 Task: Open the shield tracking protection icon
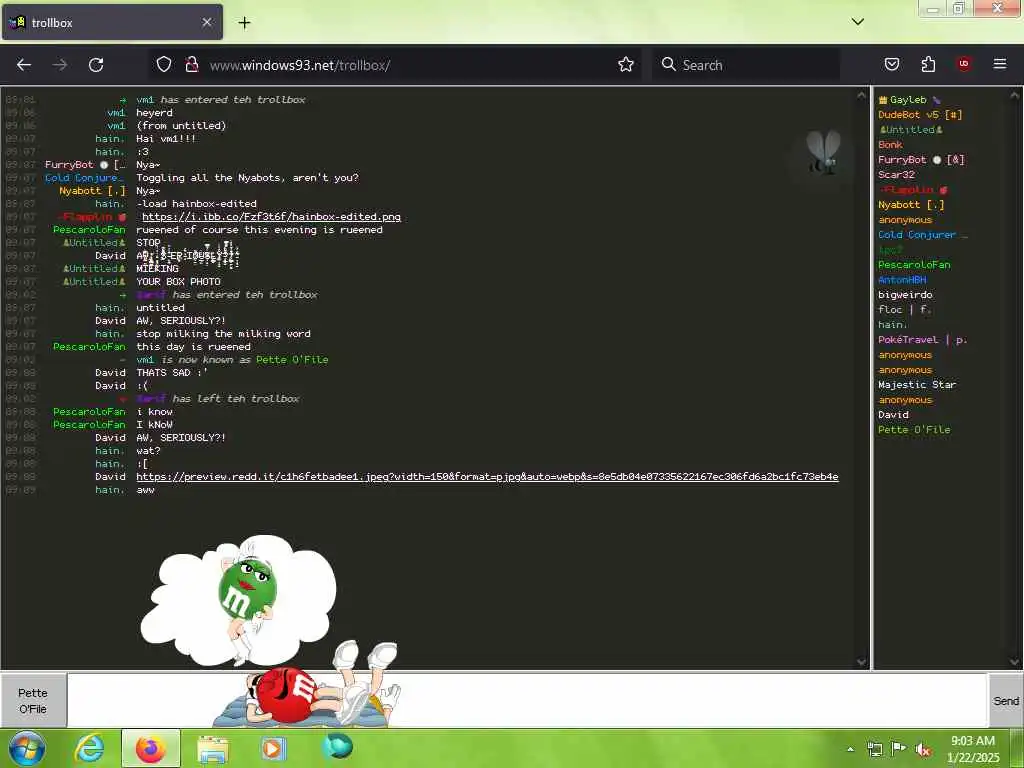click(164, 64)
